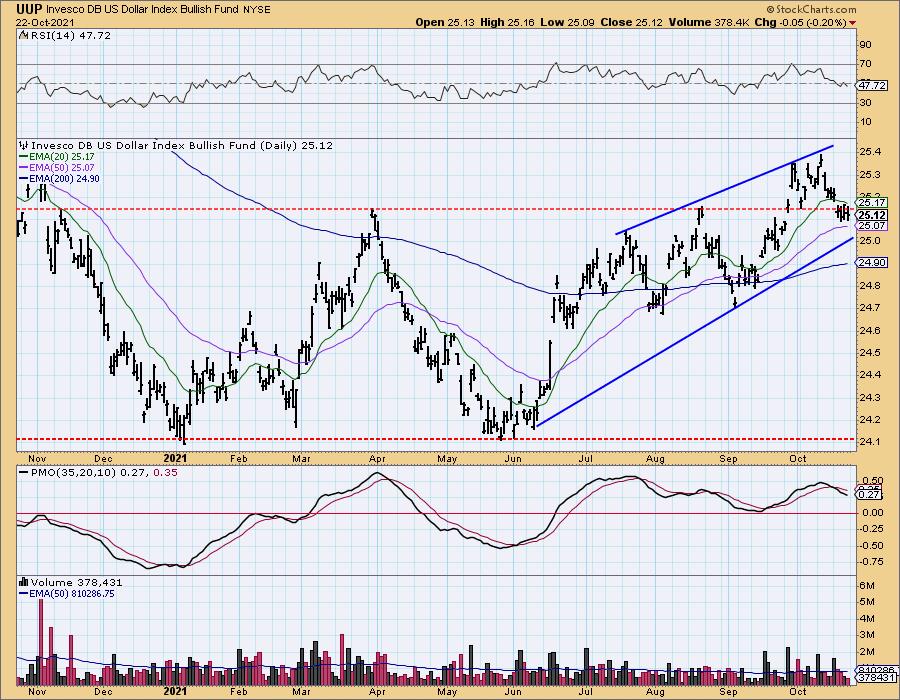
Task: Click the bold 25.12 last-price tag
Action: coord(872,216)
